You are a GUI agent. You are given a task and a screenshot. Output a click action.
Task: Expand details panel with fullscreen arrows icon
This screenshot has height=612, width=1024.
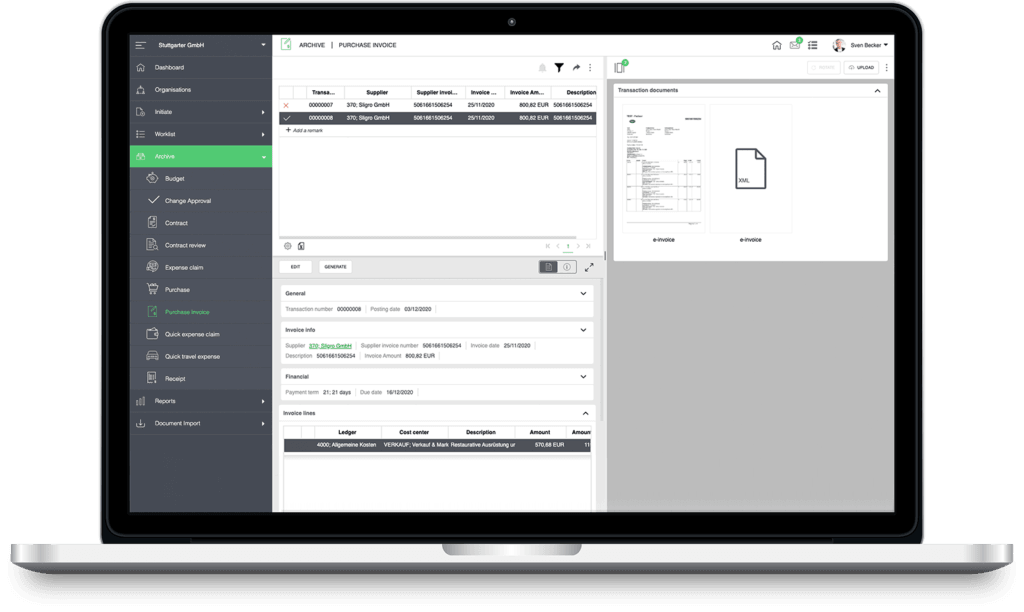[x=589, y=267]
